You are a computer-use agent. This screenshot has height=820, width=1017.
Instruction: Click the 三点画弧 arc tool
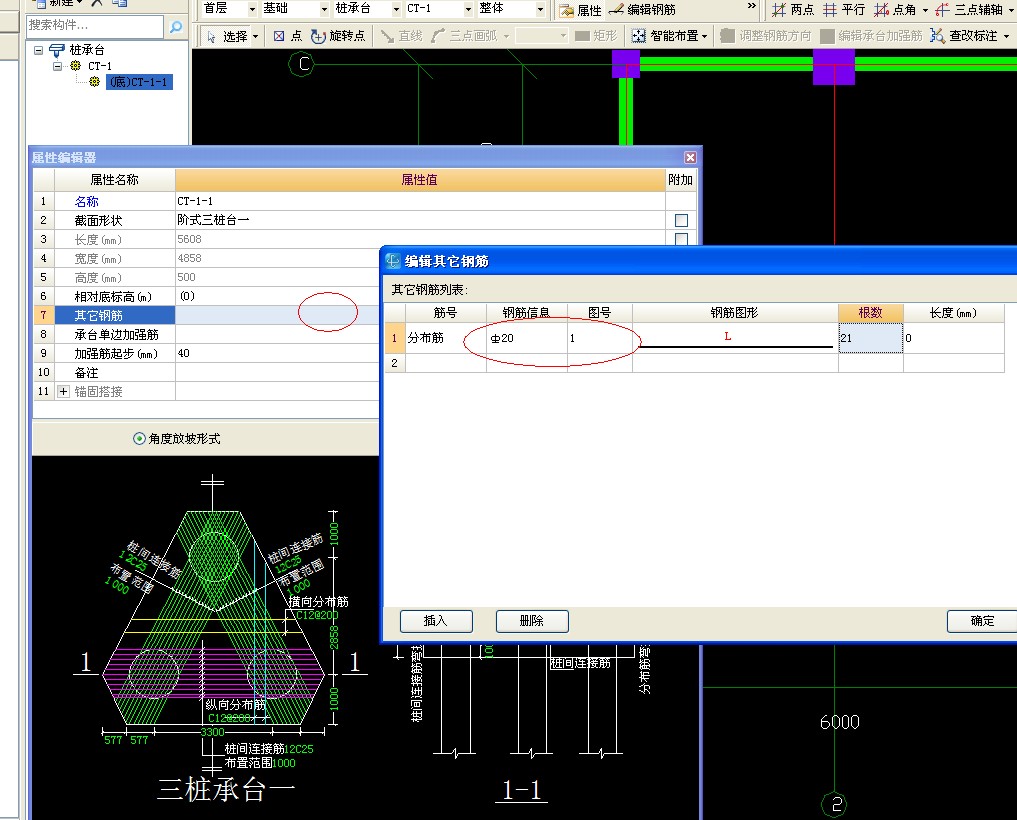pos(464,36)
